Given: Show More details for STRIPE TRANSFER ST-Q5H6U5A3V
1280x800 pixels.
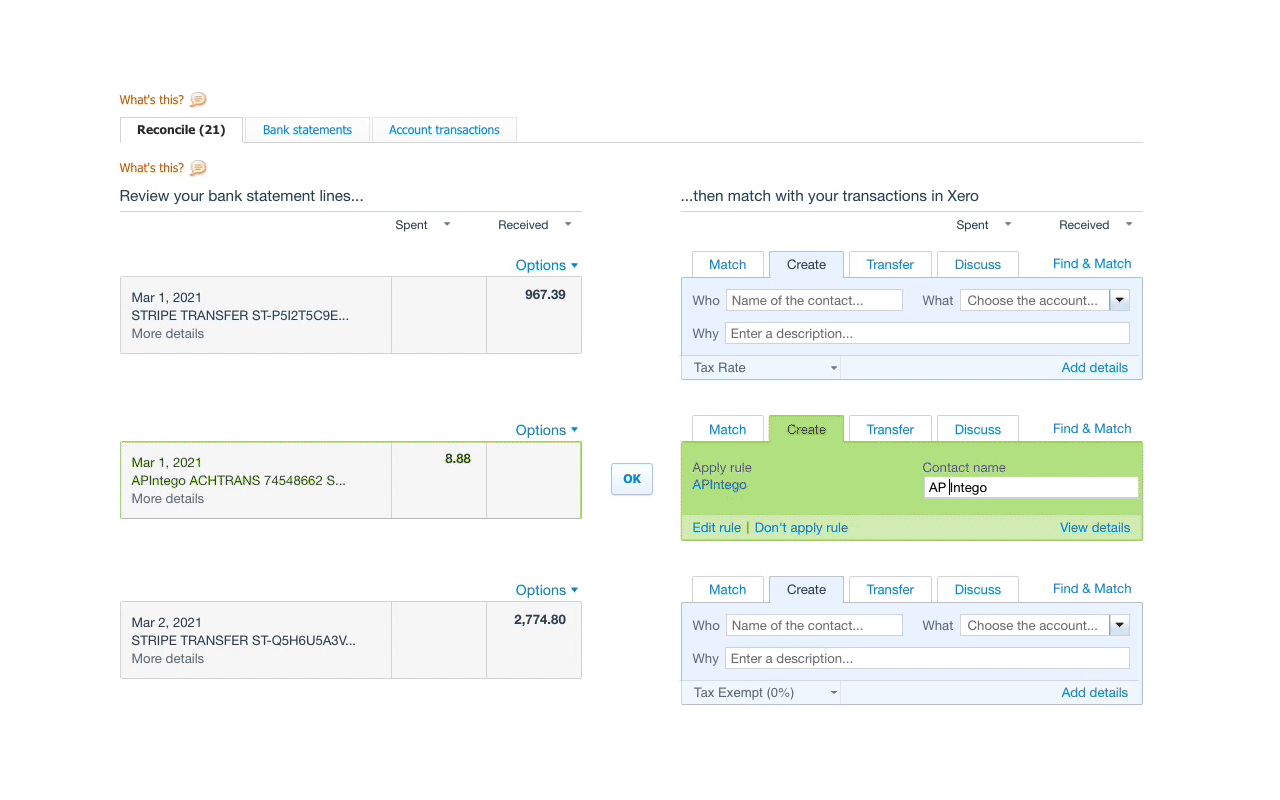Looking at the screenshot, I should click(x=167, y=659).
